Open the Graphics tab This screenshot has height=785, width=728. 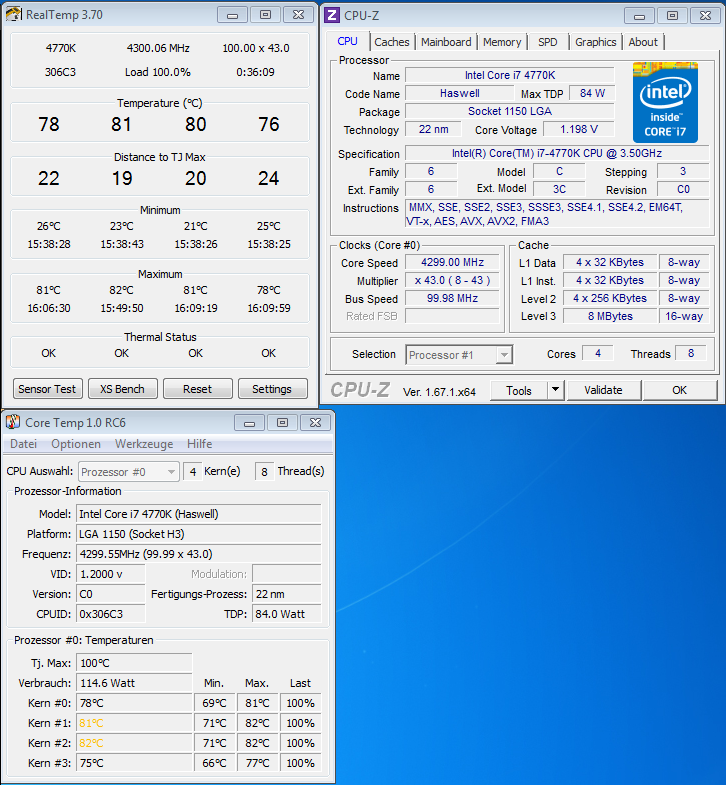pyautogui.click(x=595, y=42)
